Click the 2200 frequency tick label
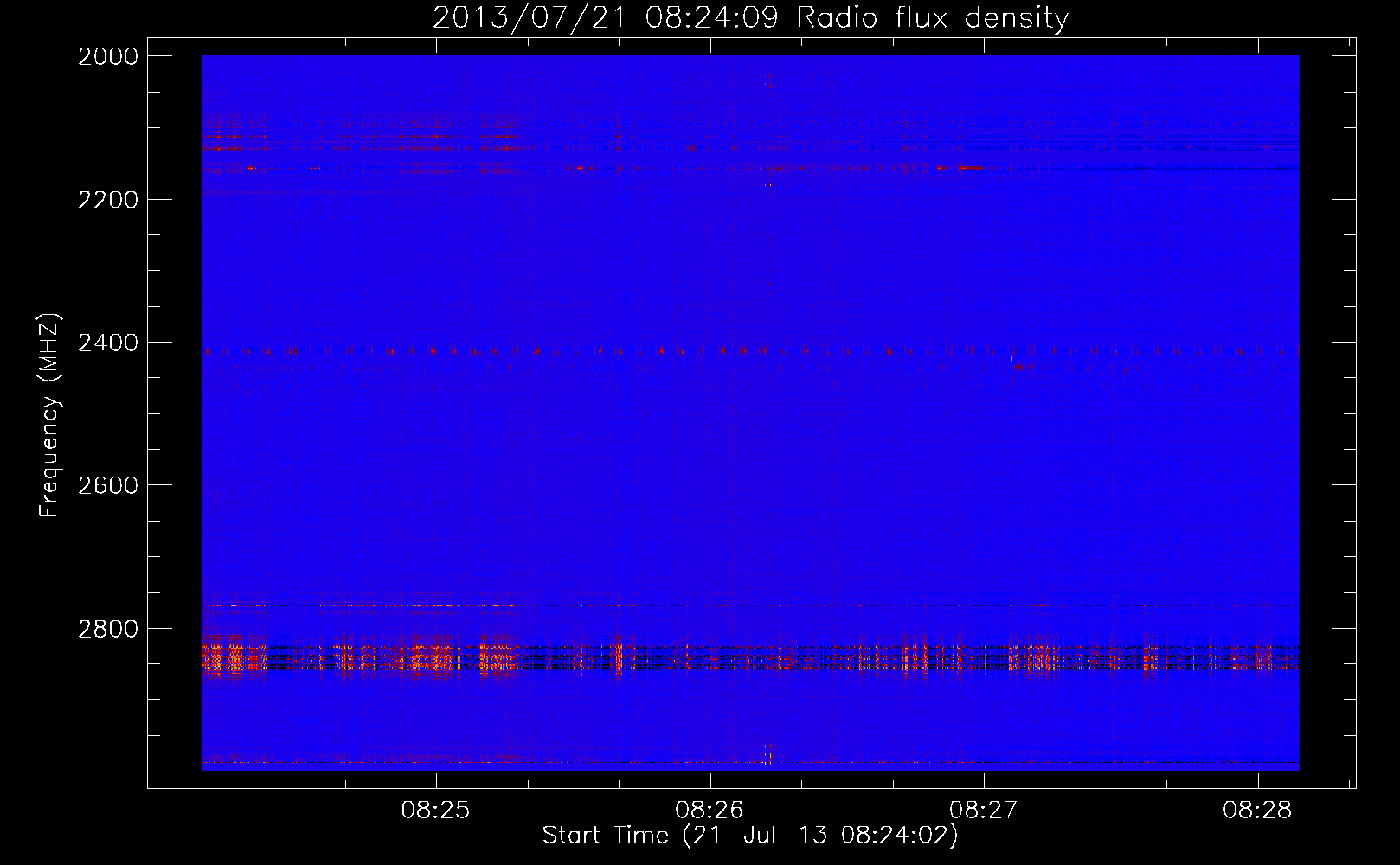 pyautogui.click(x=108, y=200)
